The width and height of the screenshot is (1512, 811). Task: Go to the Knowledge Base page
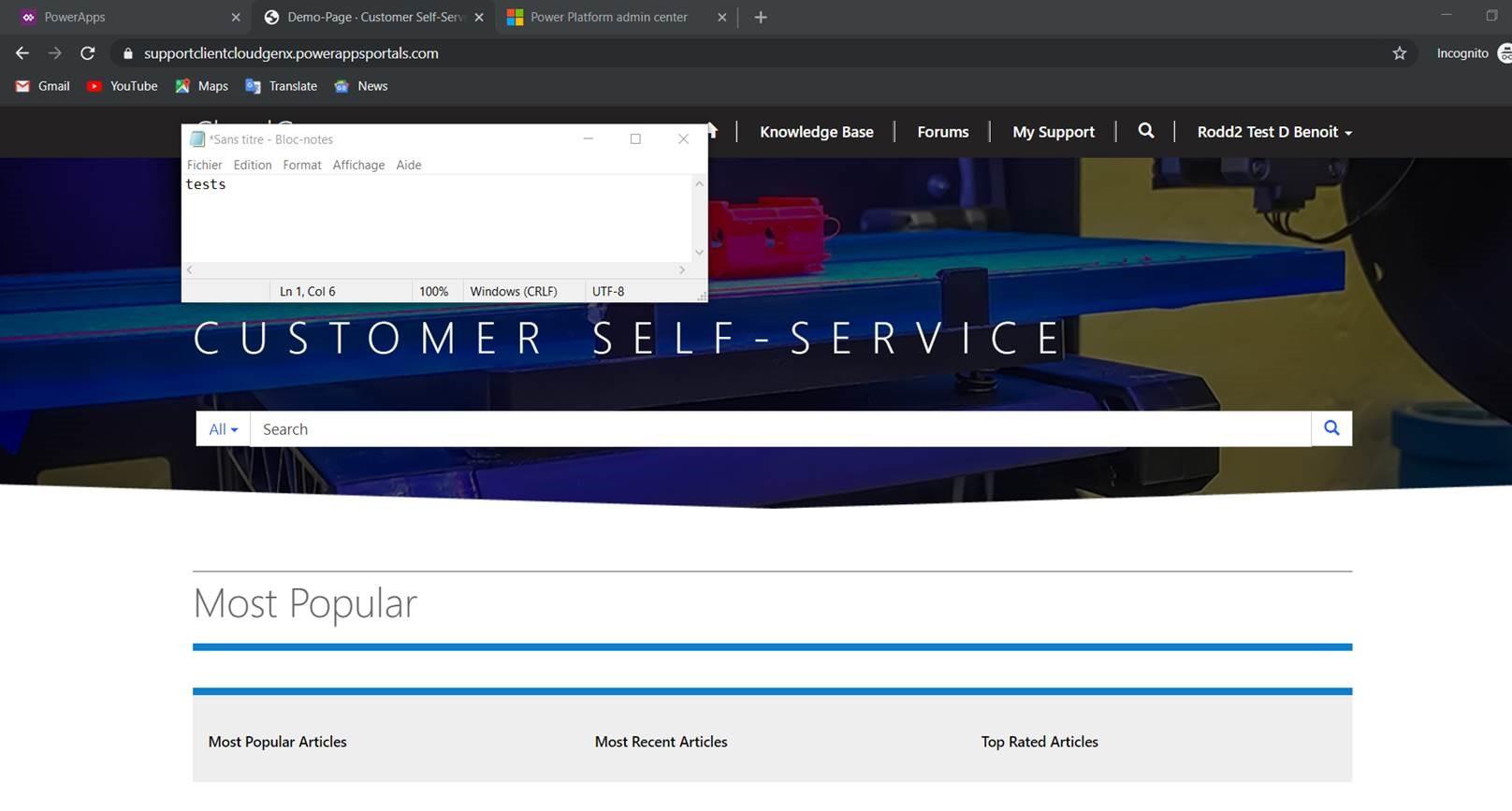pos(816,132)
